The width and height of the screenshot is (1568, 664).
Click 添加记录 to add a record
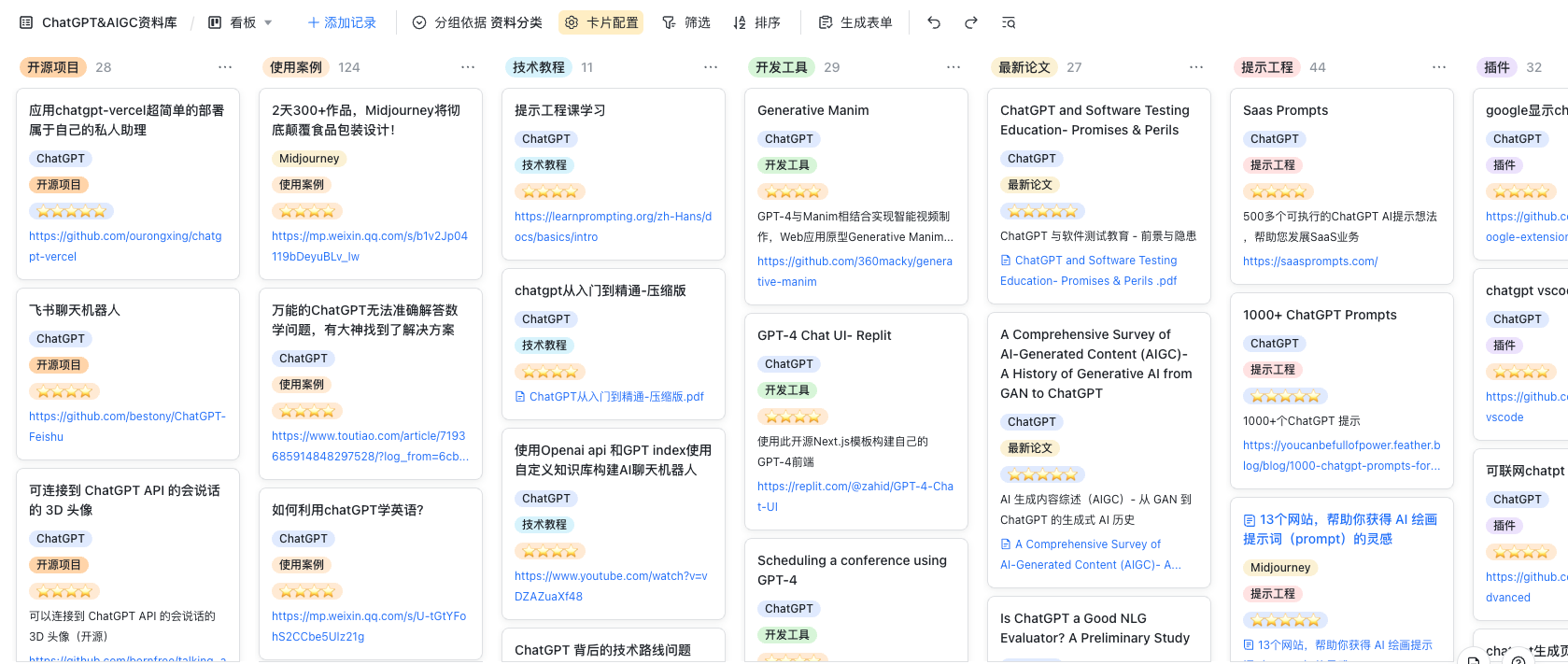[x=342, y=22]
